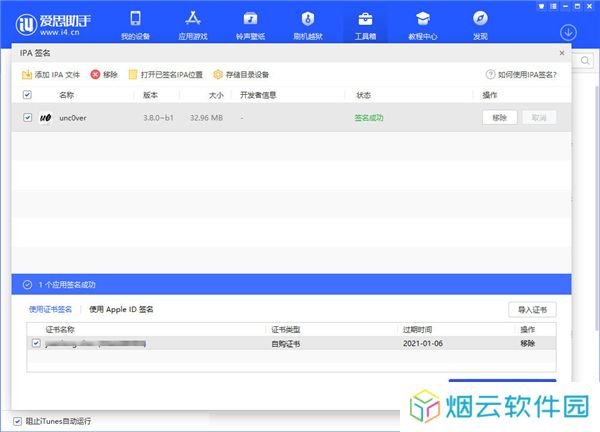Click the 名称 column header
This screenshot has height=432, width=600.
(x=67, y=95)
